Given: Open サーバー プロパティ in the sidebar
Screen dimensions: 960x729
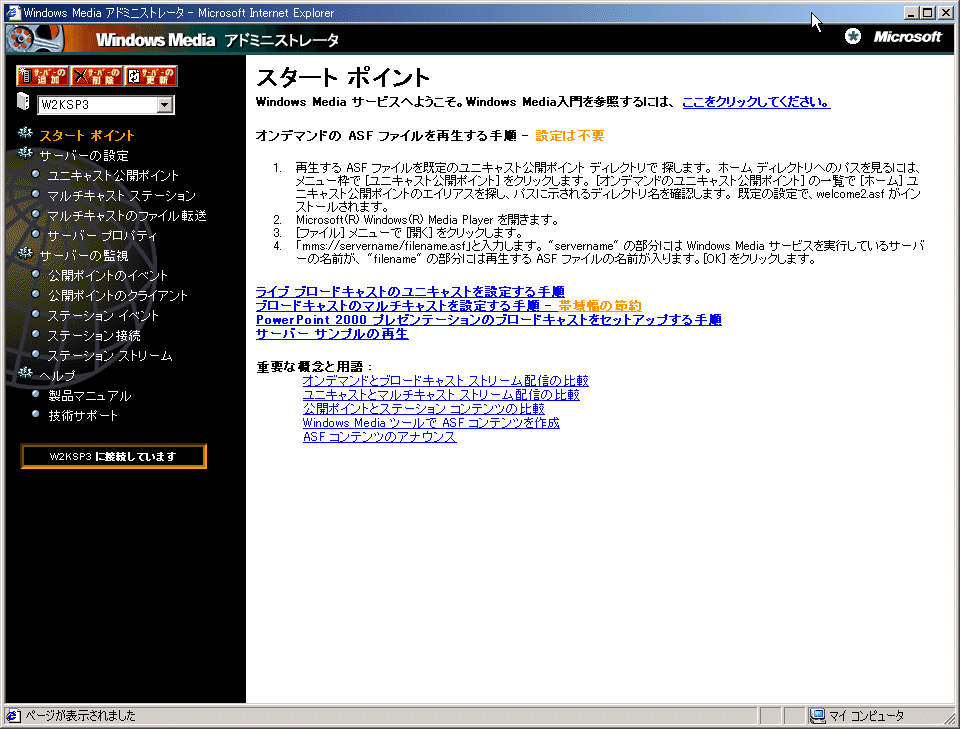Looking at the screenshot, I should click(x=102, y=236).
